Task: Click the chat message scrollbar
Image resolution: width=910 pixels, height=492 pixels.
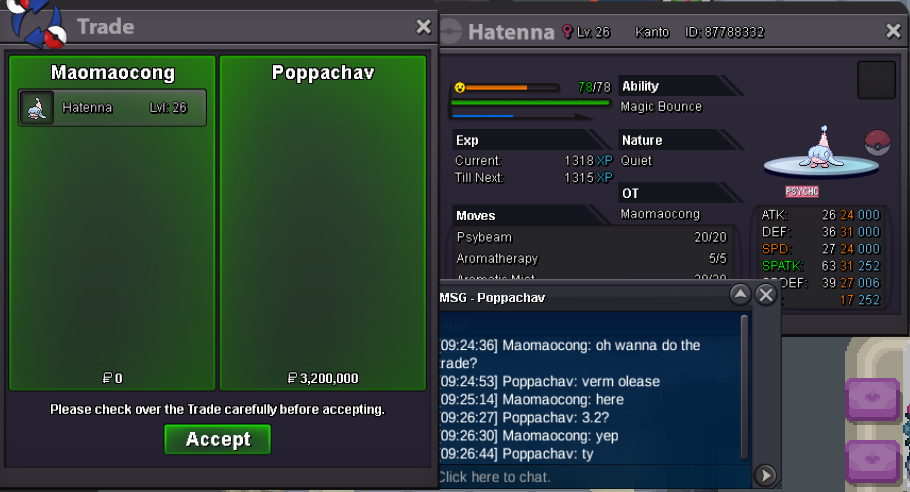Action: (x=744, y=385)
